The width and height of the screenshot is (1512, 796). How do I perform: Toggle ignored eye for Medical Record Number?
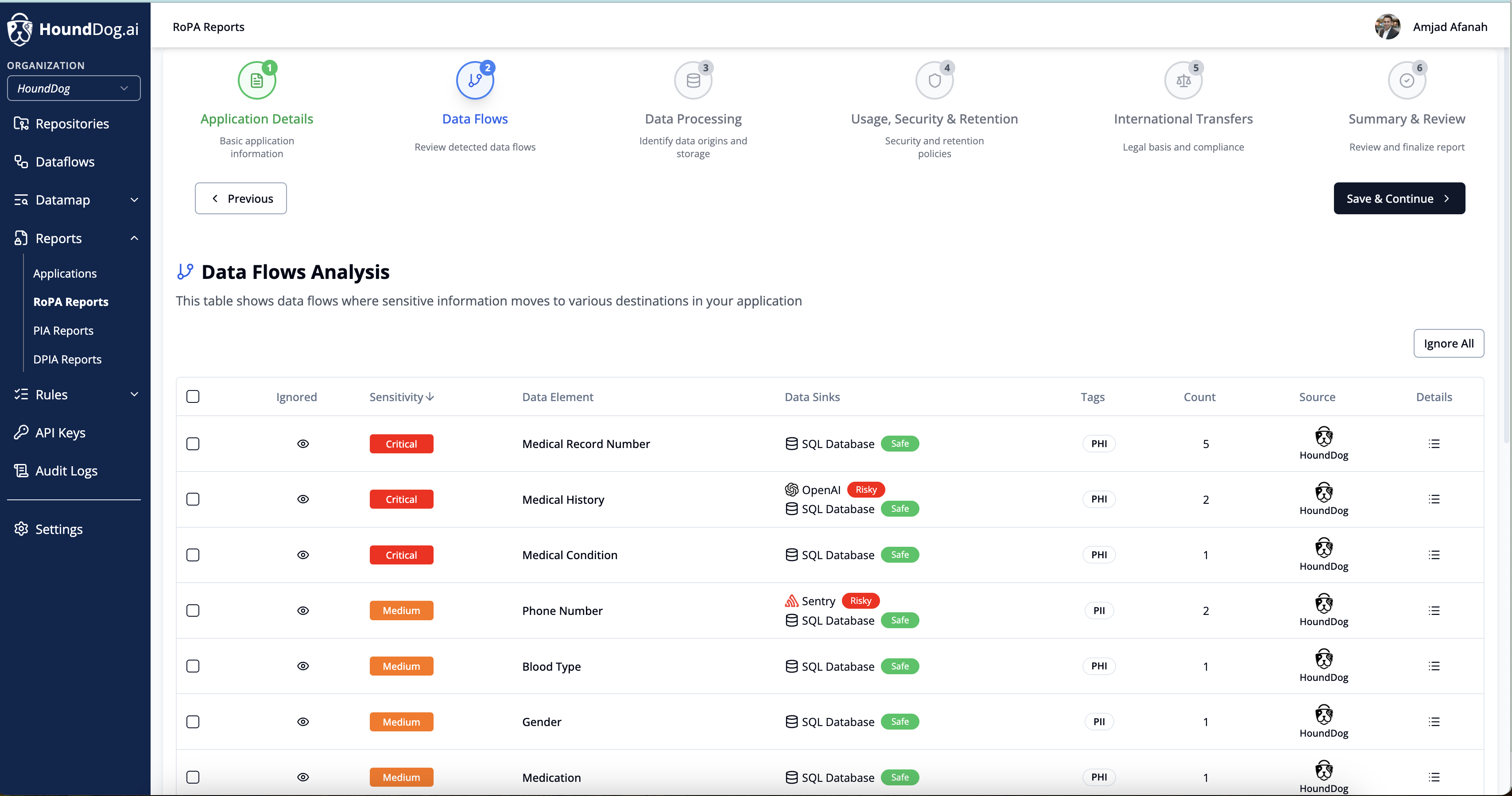click(x=303, y=444)
